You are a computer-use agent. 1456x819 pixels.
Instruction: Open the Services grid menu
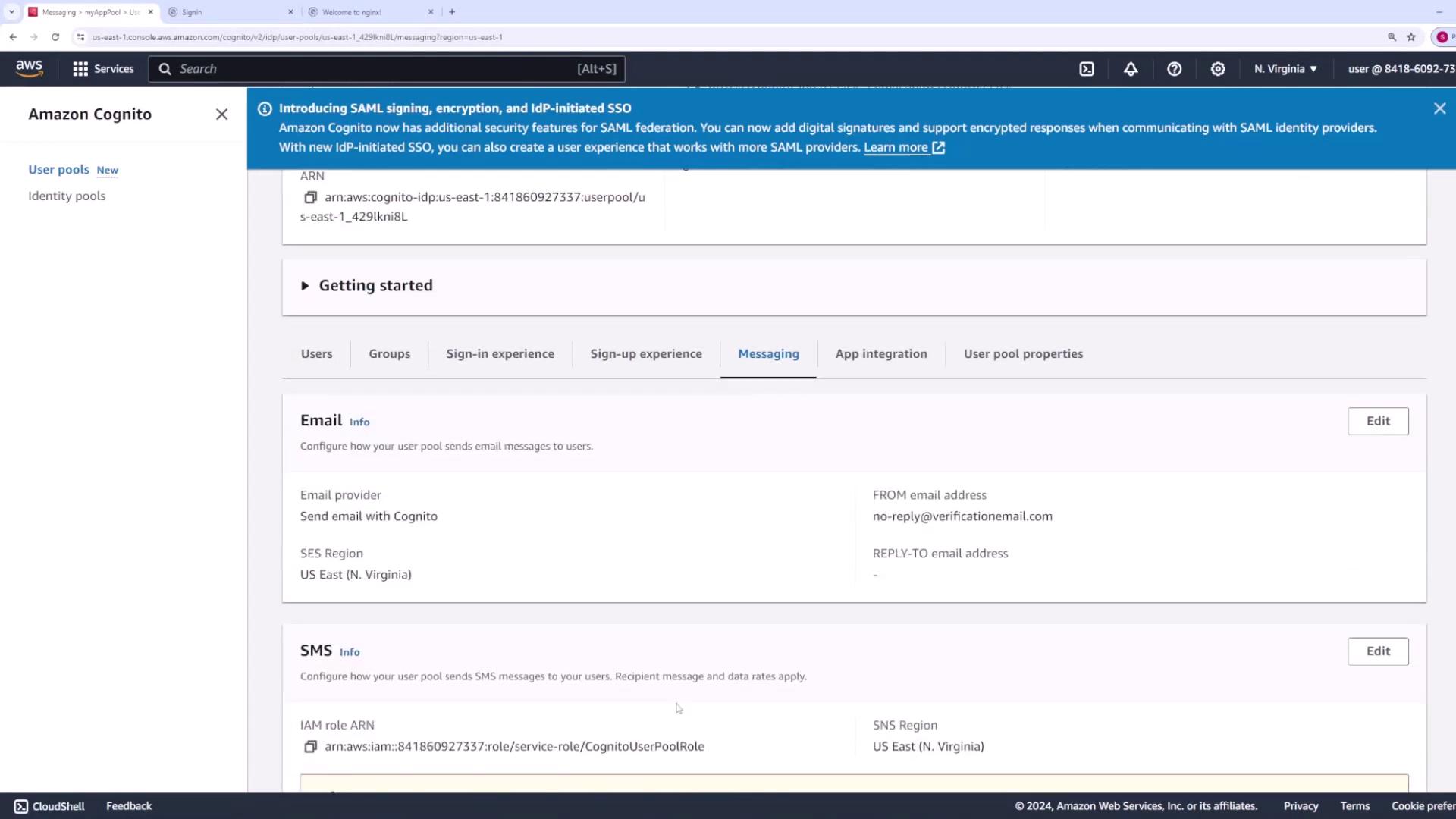[103, 69]
